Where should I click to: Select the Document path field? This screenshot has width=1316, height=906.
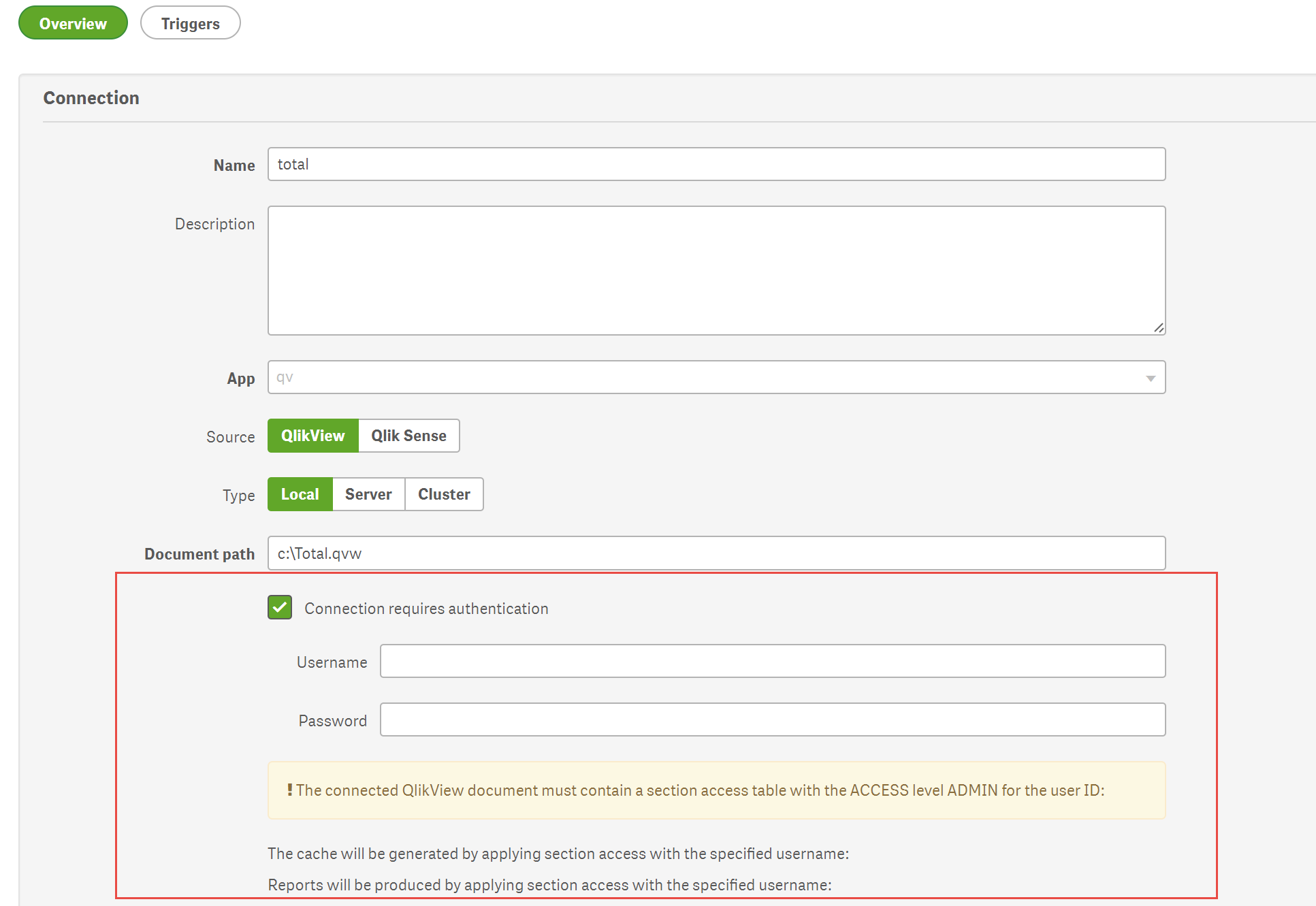tap(716, 553)
